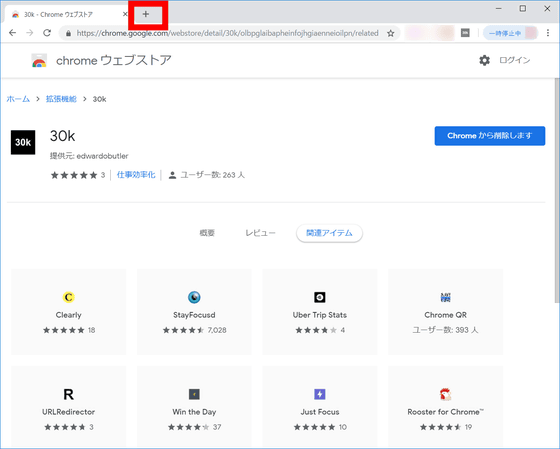Click the padlock site info icon

tap(68, 33)
